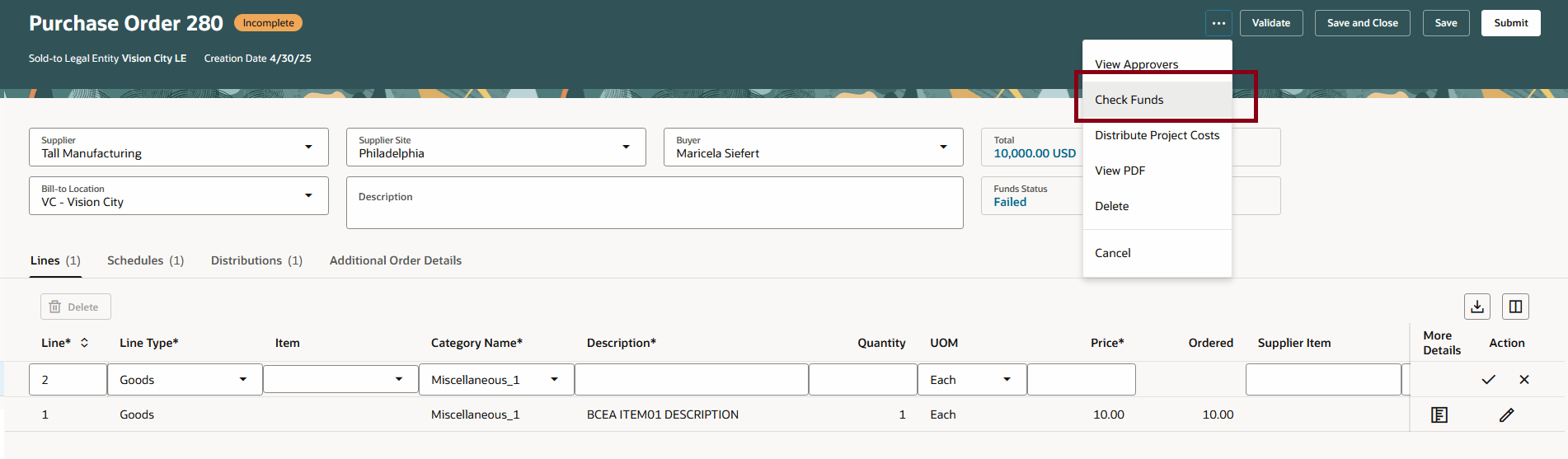Open the Additional Order Details tab
The height and width of the screenshot is (459, 1568).
(396, 260)
